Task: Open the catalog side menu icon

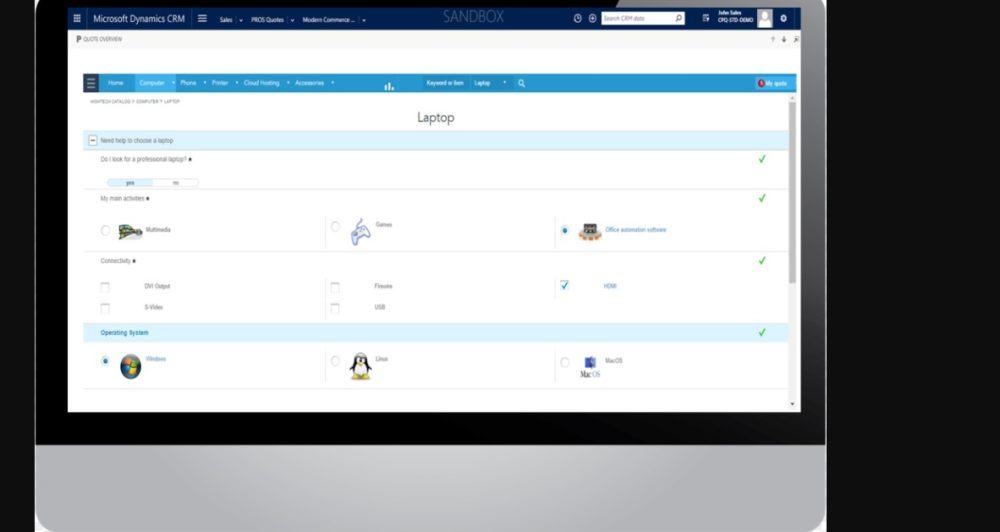Action: point(91,83)
